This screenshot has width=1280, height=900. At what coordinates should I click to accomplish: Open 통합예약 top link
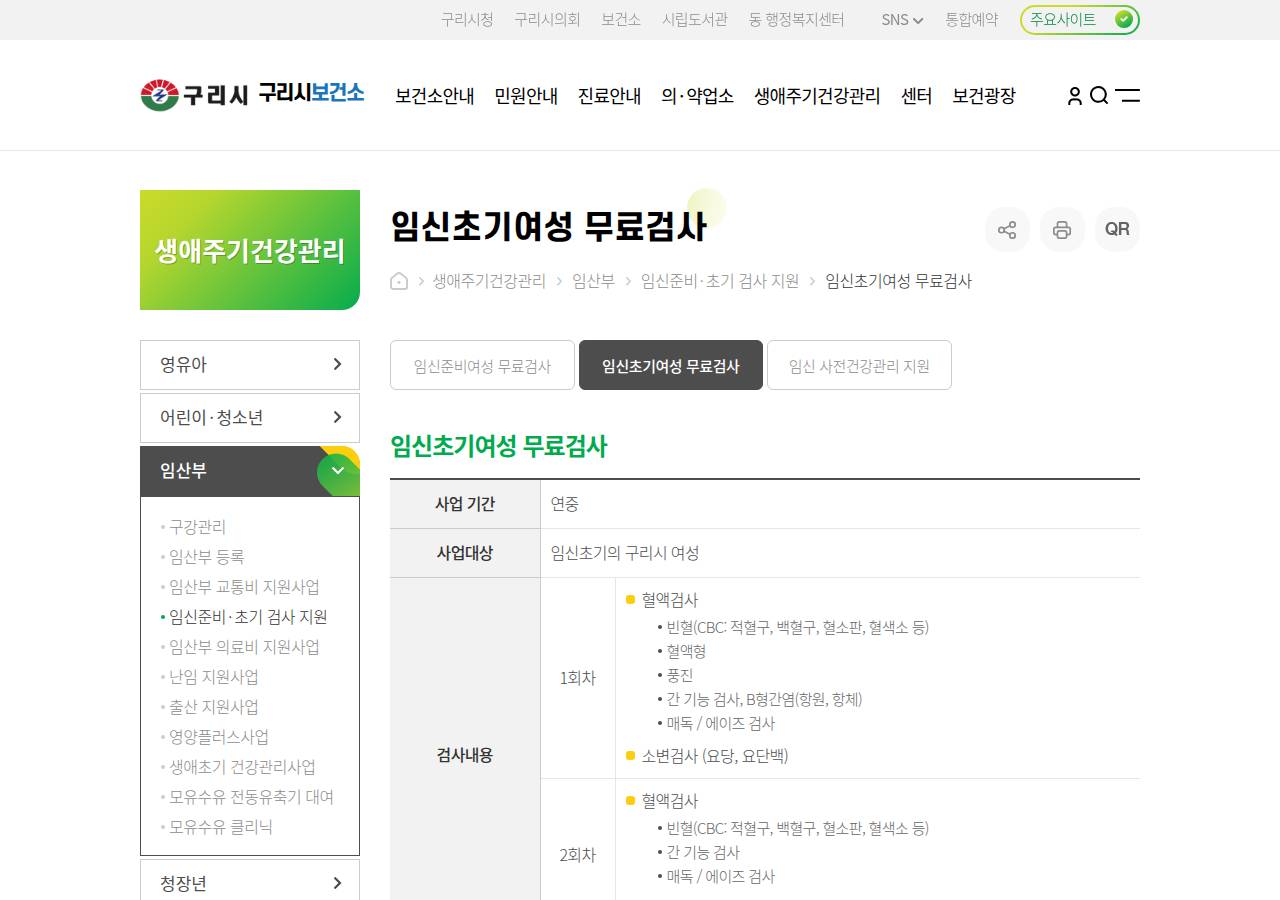click(x=972, y=19)
